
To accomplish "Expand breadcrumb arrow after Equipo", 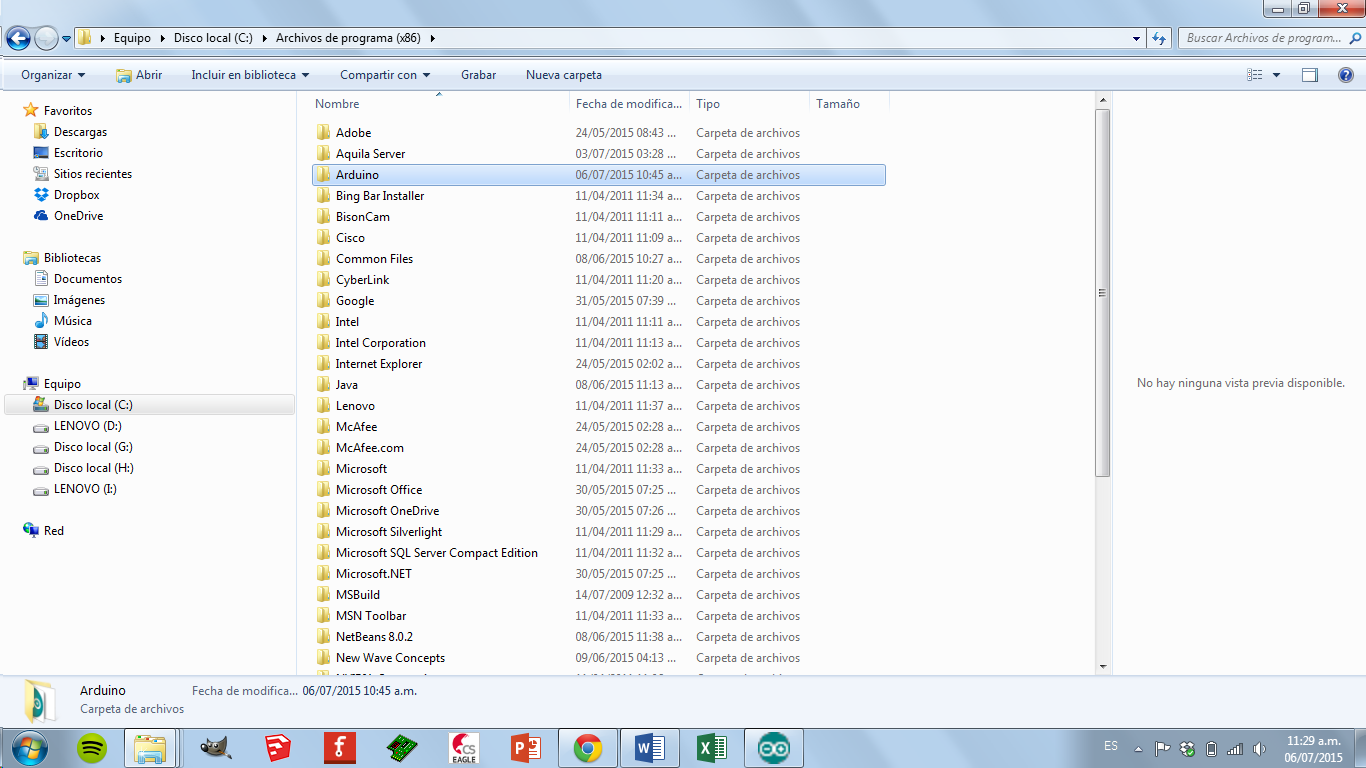I will pyautogui.click(x=161, y=38).
